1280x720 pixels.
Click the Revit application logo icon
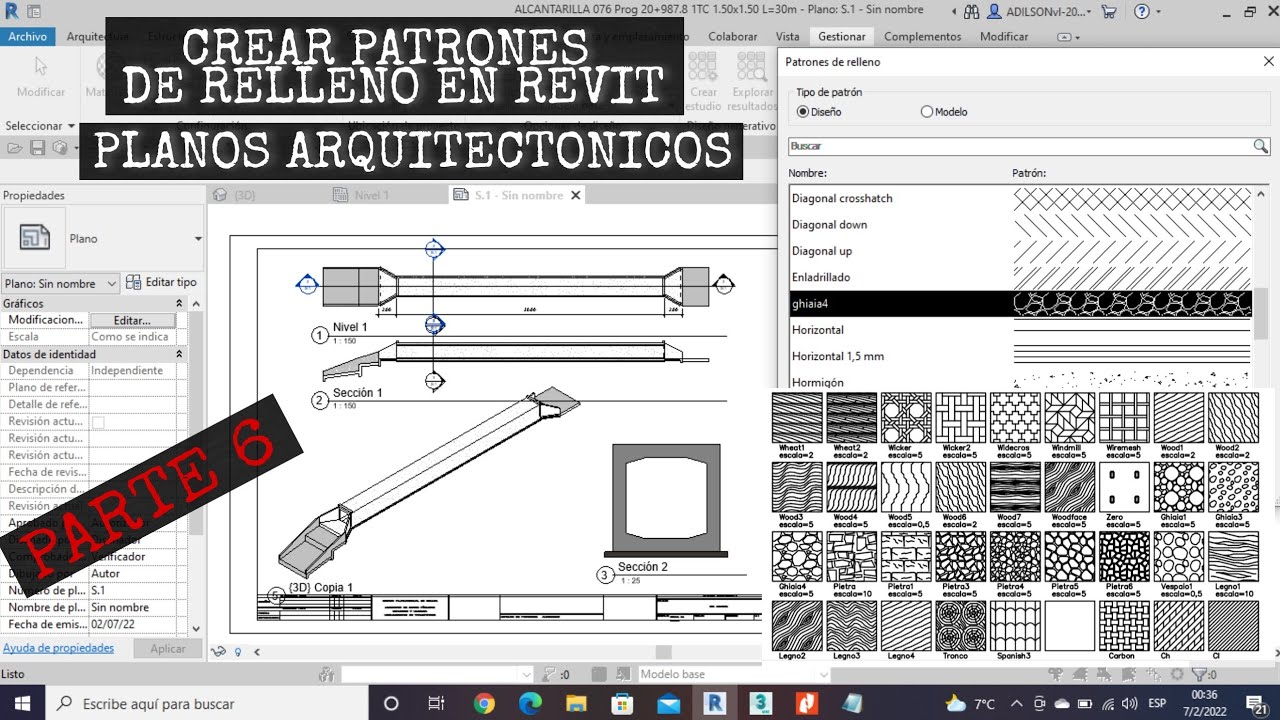click(11, 12)
